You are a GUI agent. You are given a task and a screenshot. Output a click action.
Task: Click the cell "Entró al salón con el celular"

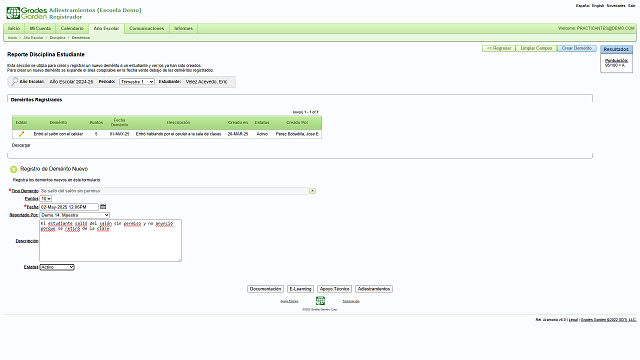(58, 134)
